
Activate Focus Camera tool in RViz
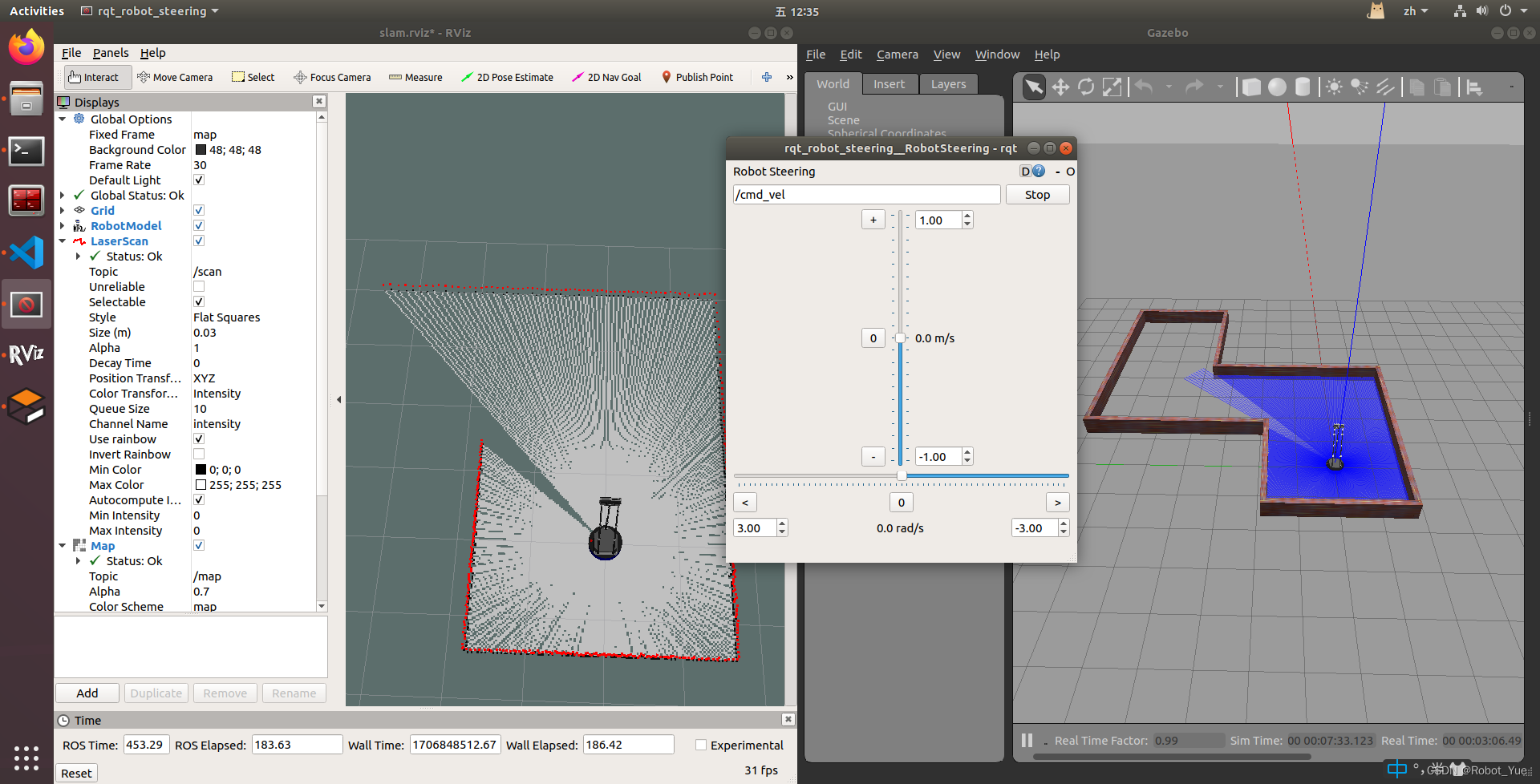(332, 77)
